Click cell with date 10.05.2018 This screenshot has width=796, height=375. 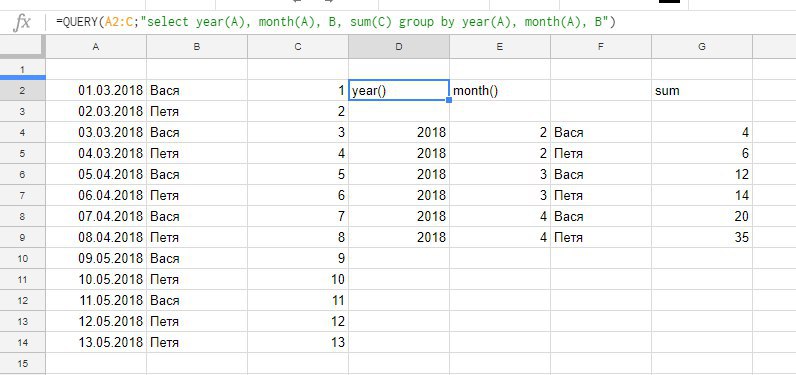pos(96,280)
